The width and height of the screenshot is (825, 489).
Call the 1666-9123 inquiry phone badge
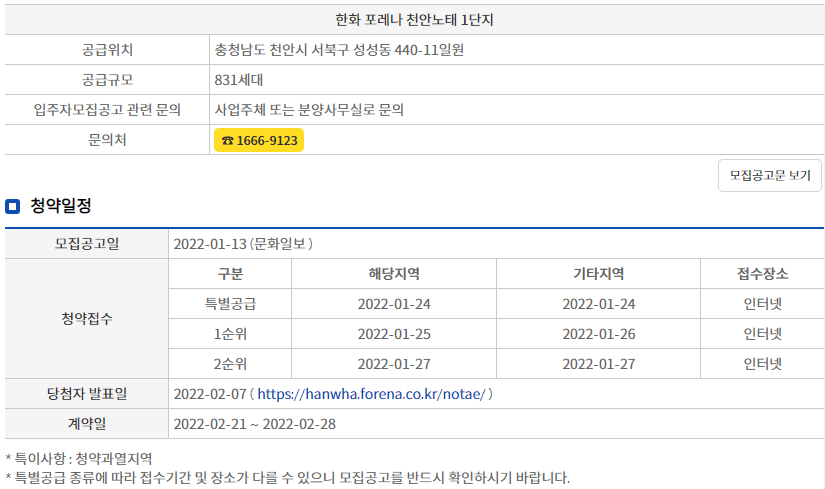[x=259, y=140]
